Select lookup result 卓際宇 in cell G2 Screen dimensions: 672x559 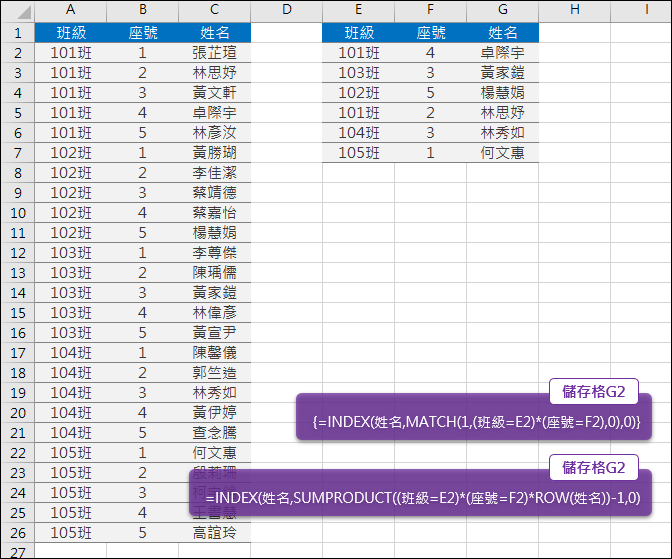(503, 53)
